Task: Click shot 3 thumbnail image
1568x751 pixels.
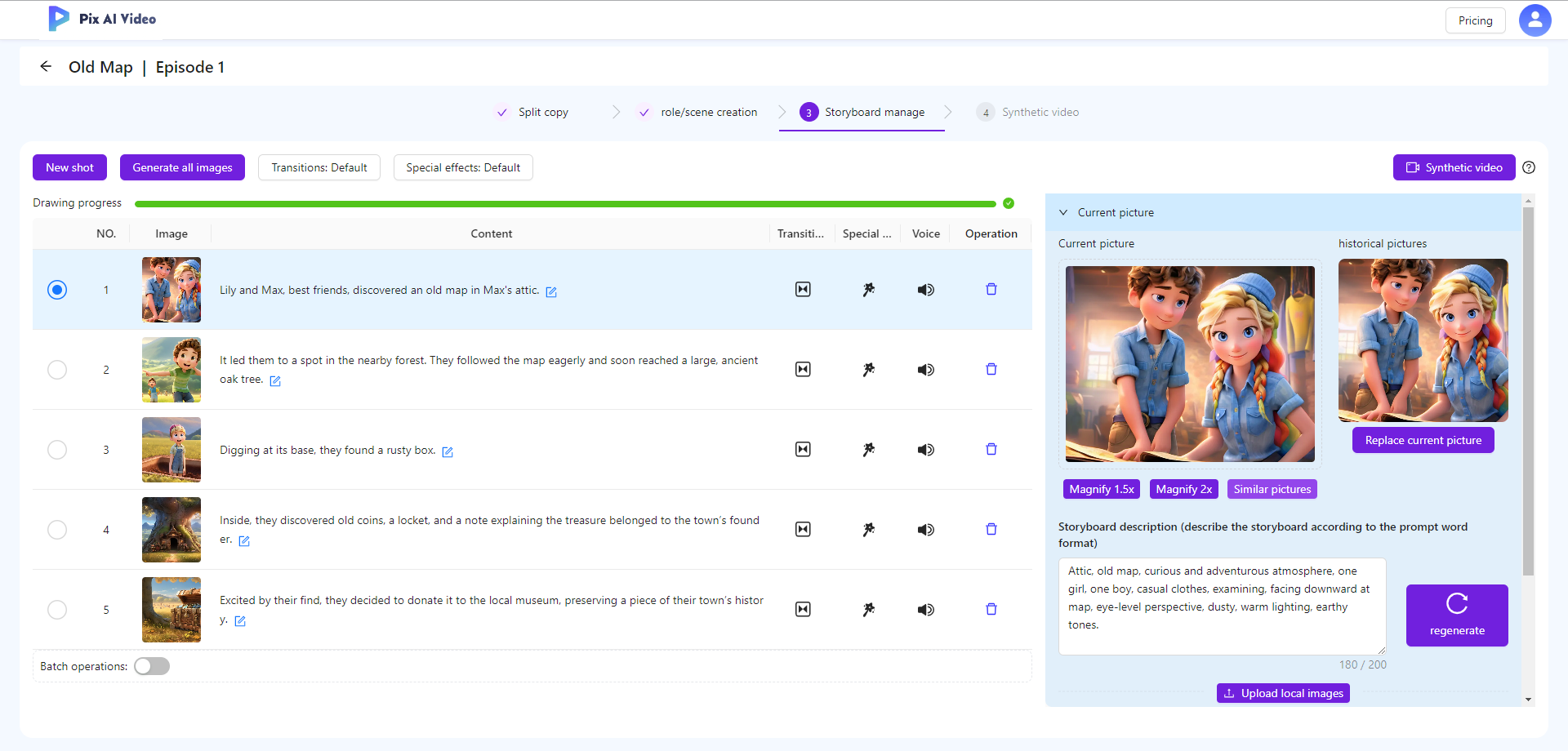Action: (171, 450)
